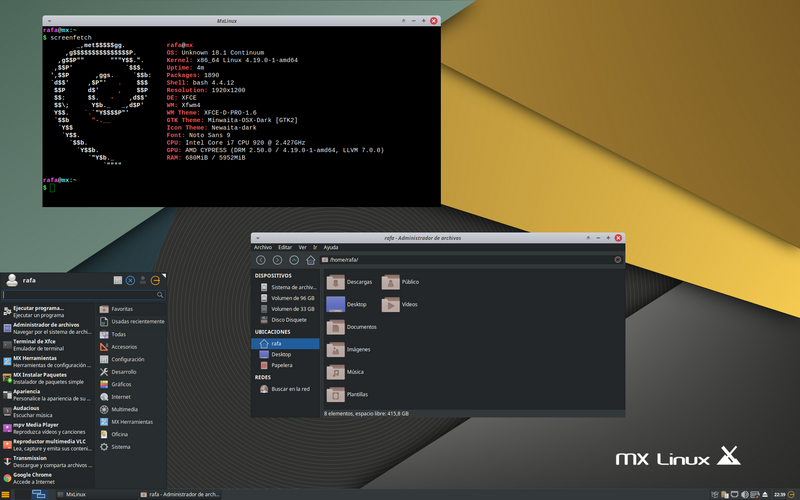This screenshot has width=800, height=500.
Task: Open the Imágenes folder
Action: [348, 349]
